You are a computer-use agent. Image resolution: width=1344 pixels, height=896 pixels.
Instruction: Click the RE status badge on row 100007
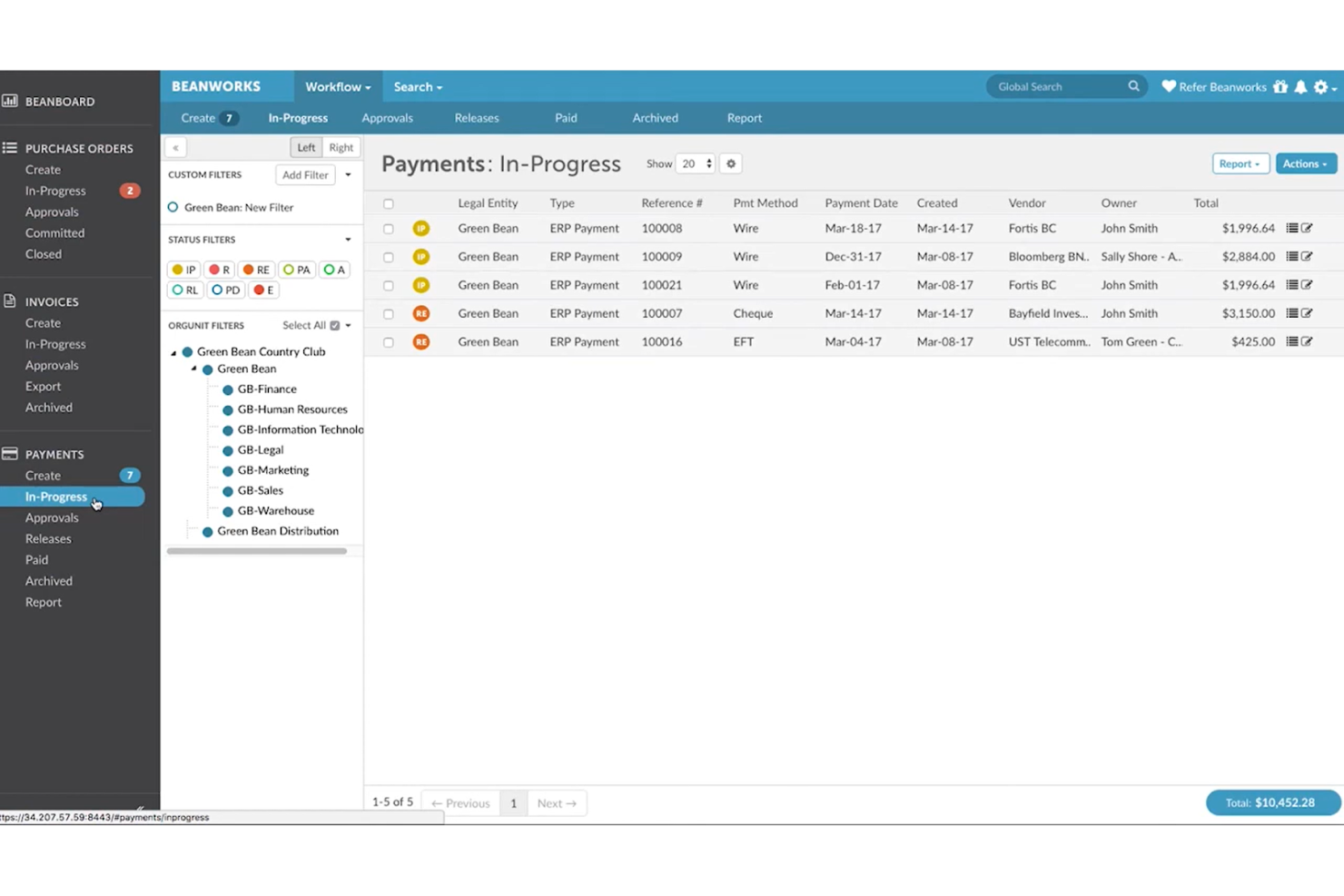click(421, 313)
